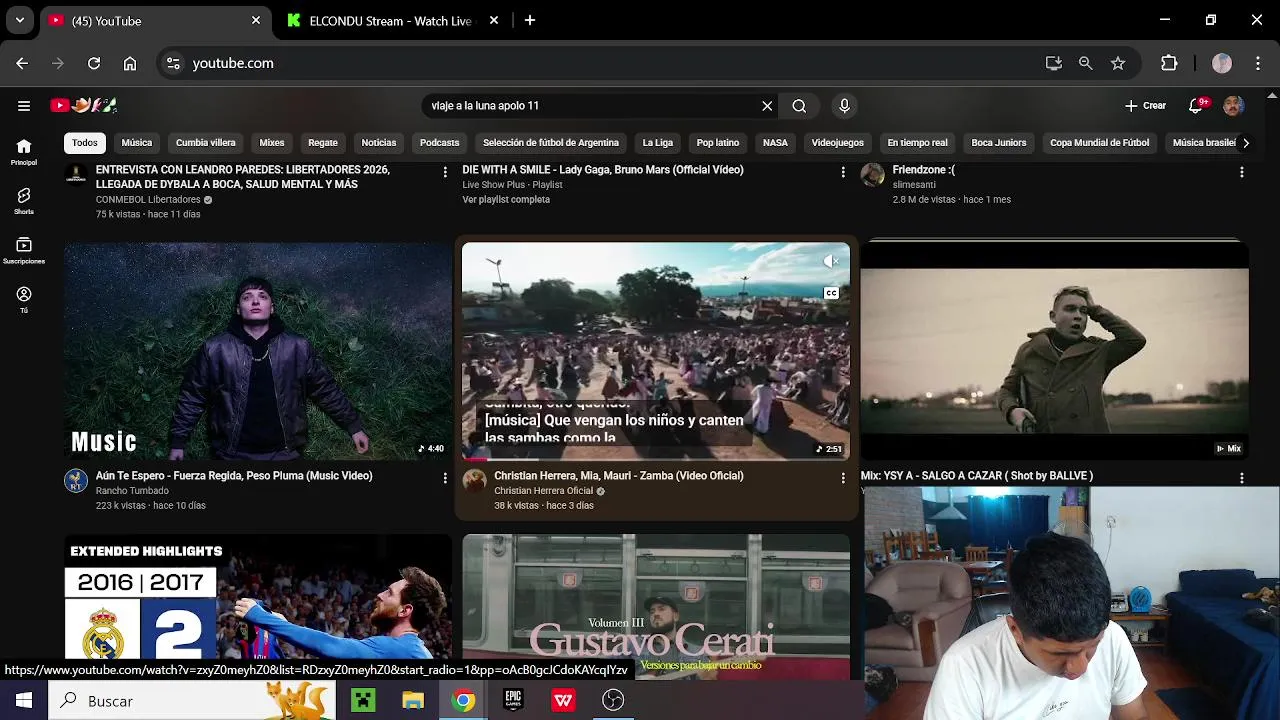Click the Aún Te Espero video title

[234, 476]
